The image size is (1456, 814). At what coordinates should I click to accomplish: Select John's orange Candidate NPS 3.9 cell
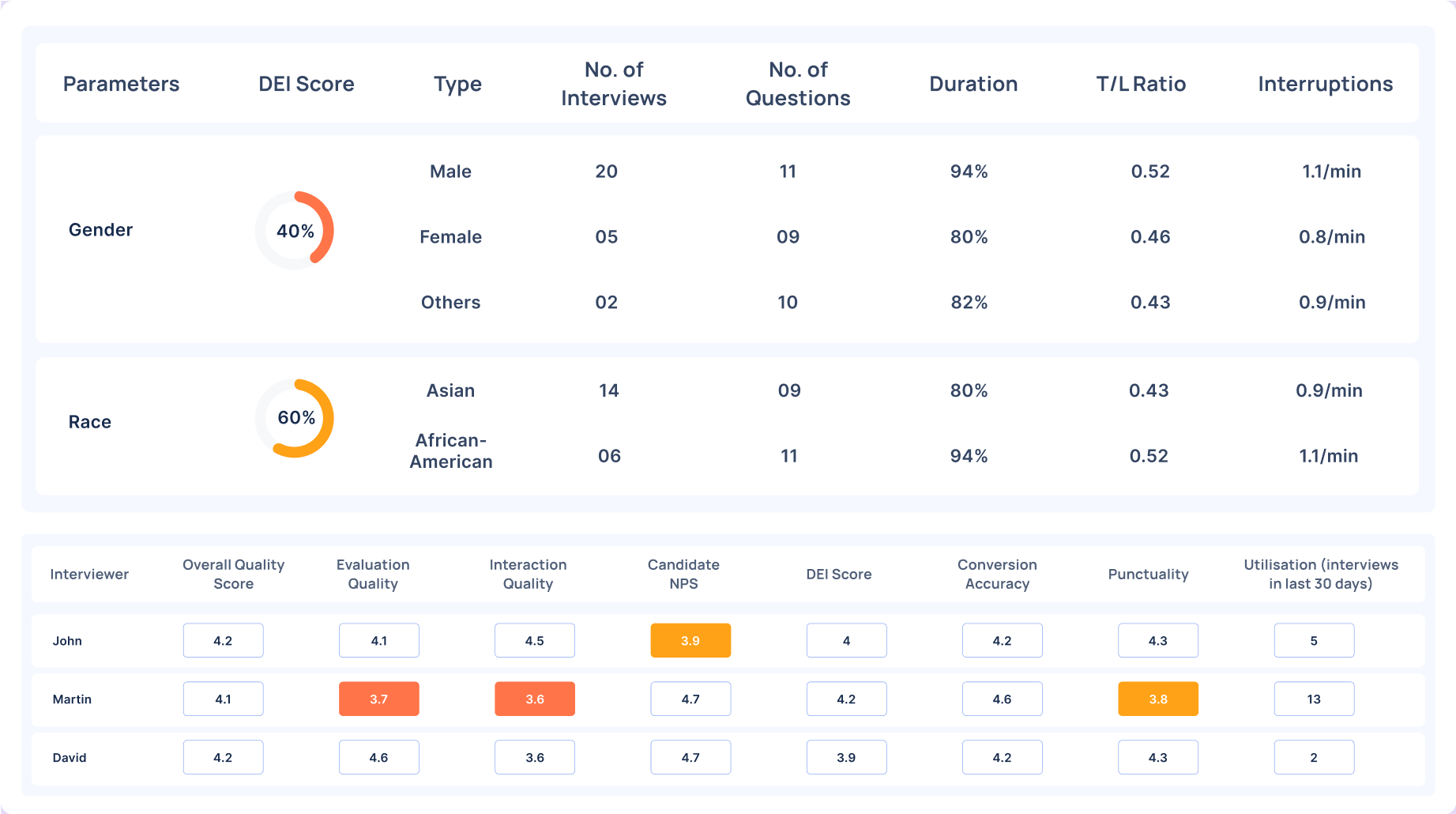(x=690, y=641)
